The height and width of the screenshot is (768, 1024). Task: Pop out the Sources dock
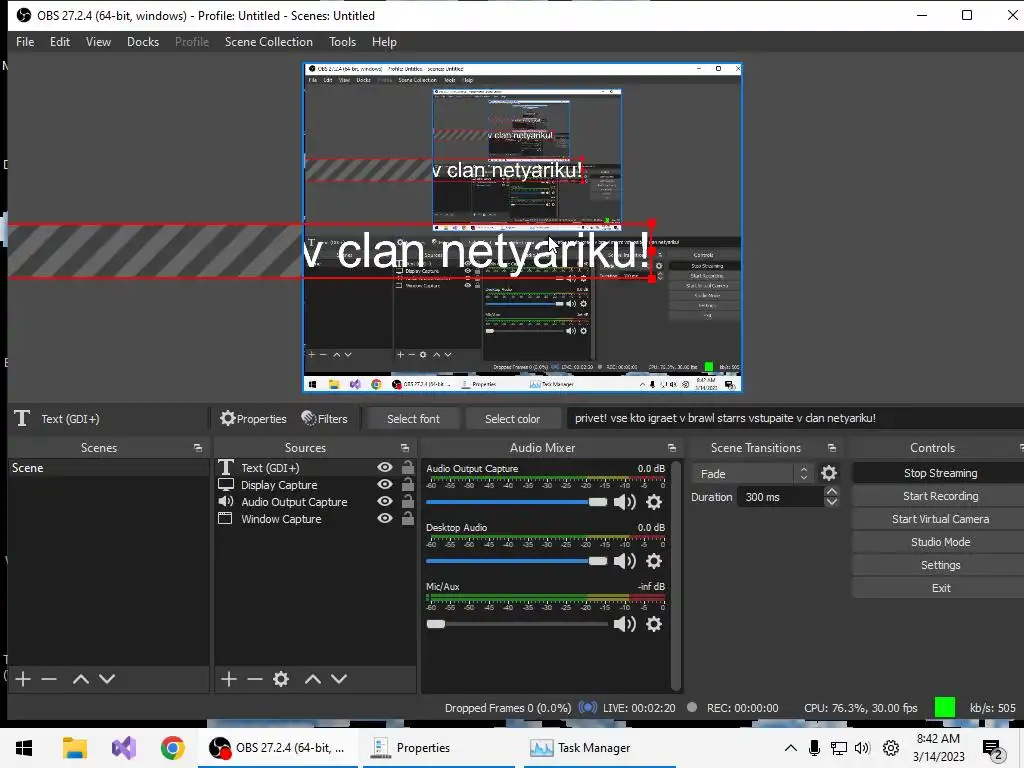(405, 448)
